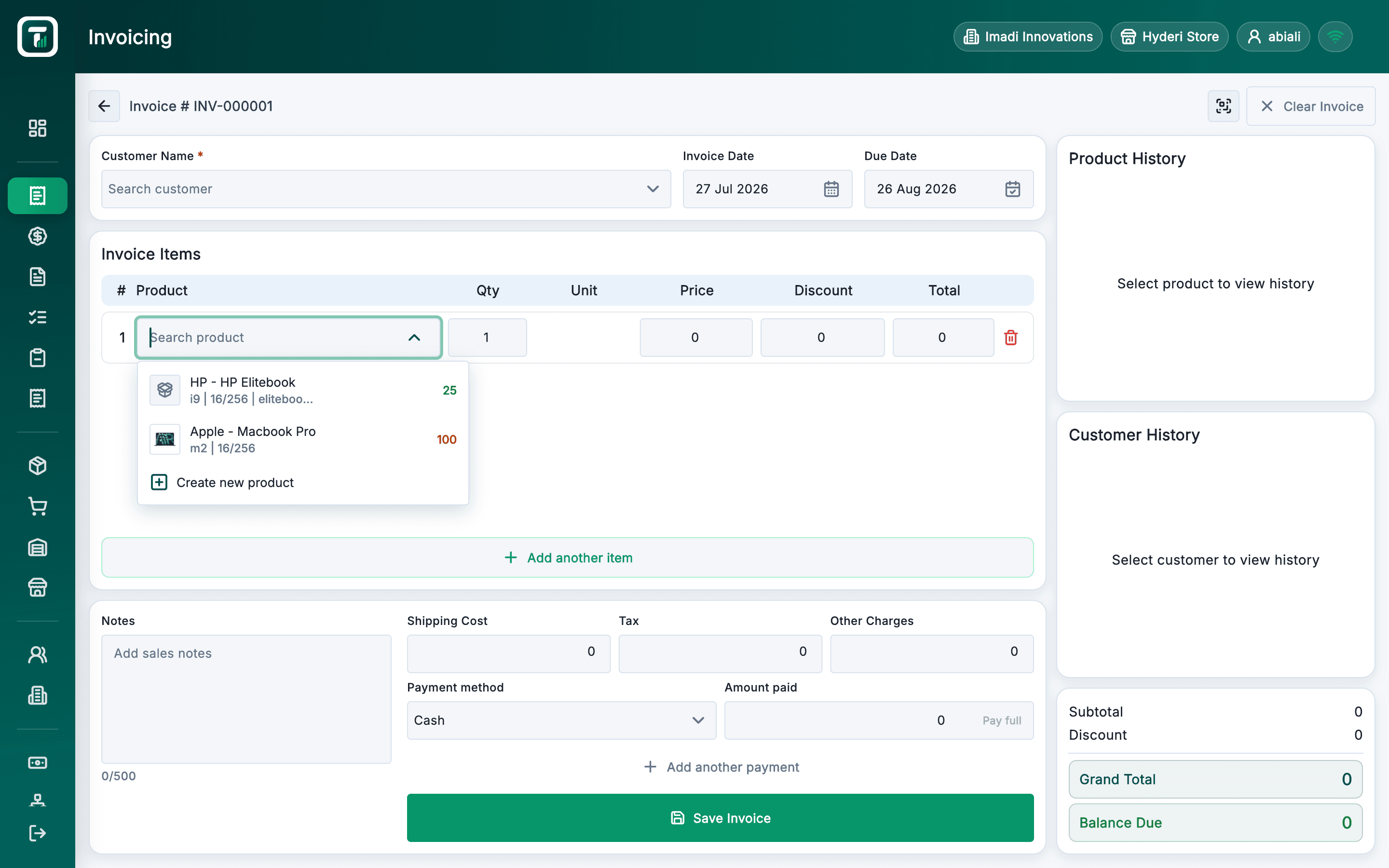Delete invoice item row 1
The height and width of the screenshot is (868, 1389).
[x=1011, y=338]
